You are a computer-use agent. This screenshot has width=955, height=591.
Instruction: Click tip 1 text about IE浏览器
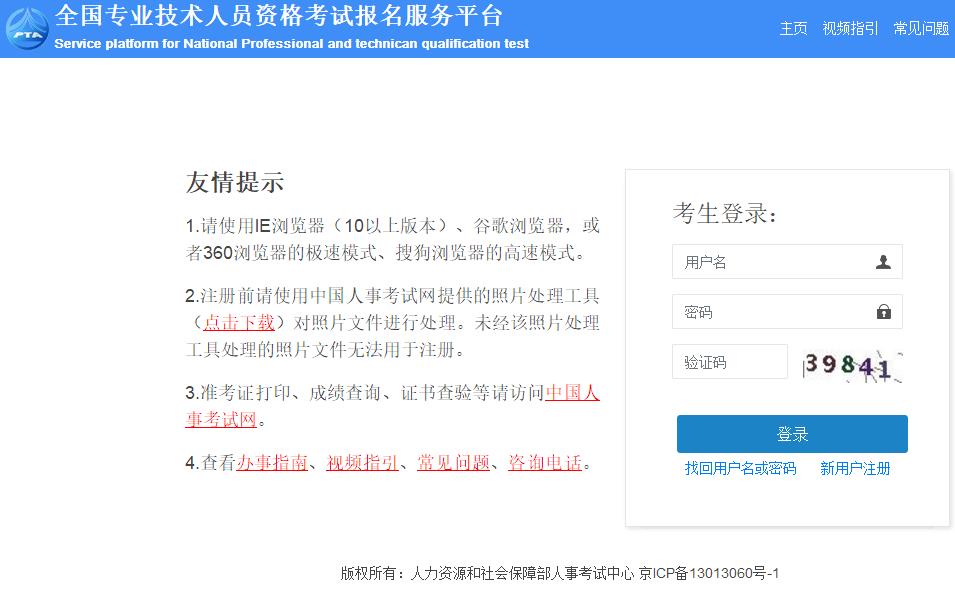392,239
